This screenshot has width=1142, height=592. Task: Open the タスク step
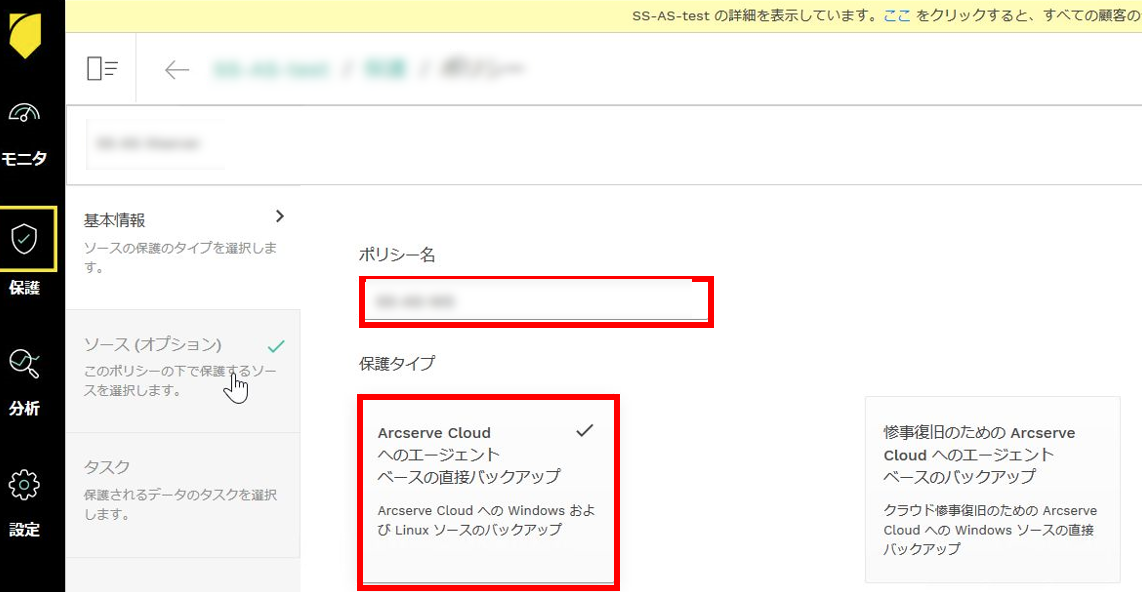click(x=183, y=495)
